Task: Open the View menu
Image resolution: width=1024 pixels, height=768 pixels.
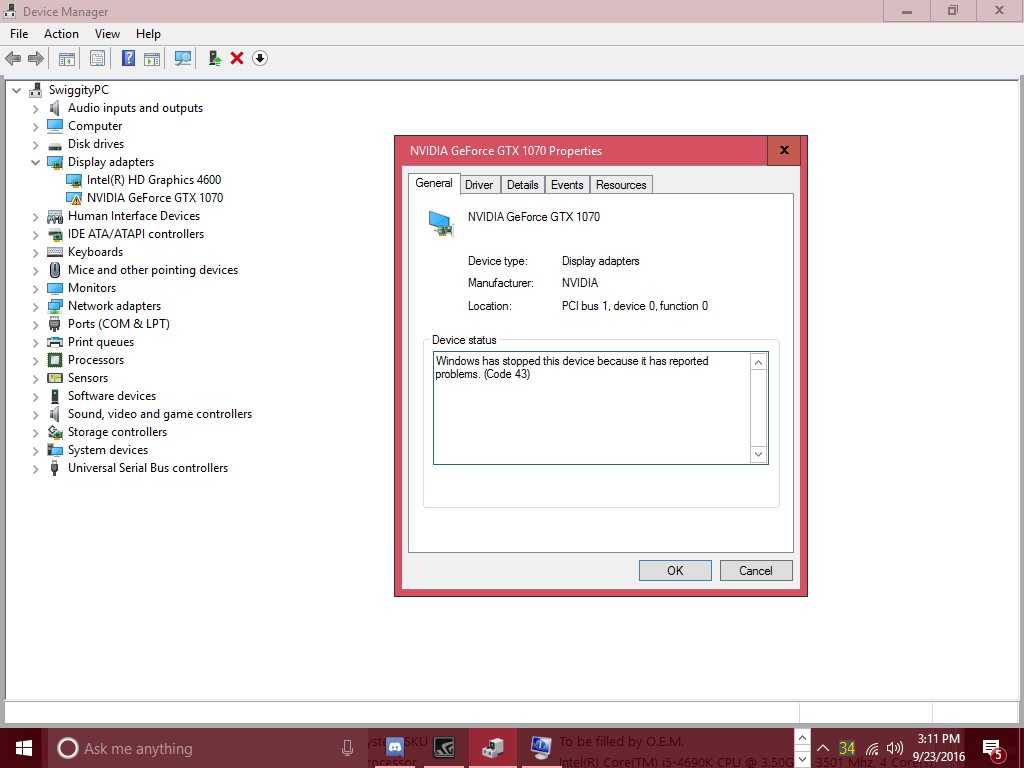Action: pyautogui.click(x=107, y=34)
